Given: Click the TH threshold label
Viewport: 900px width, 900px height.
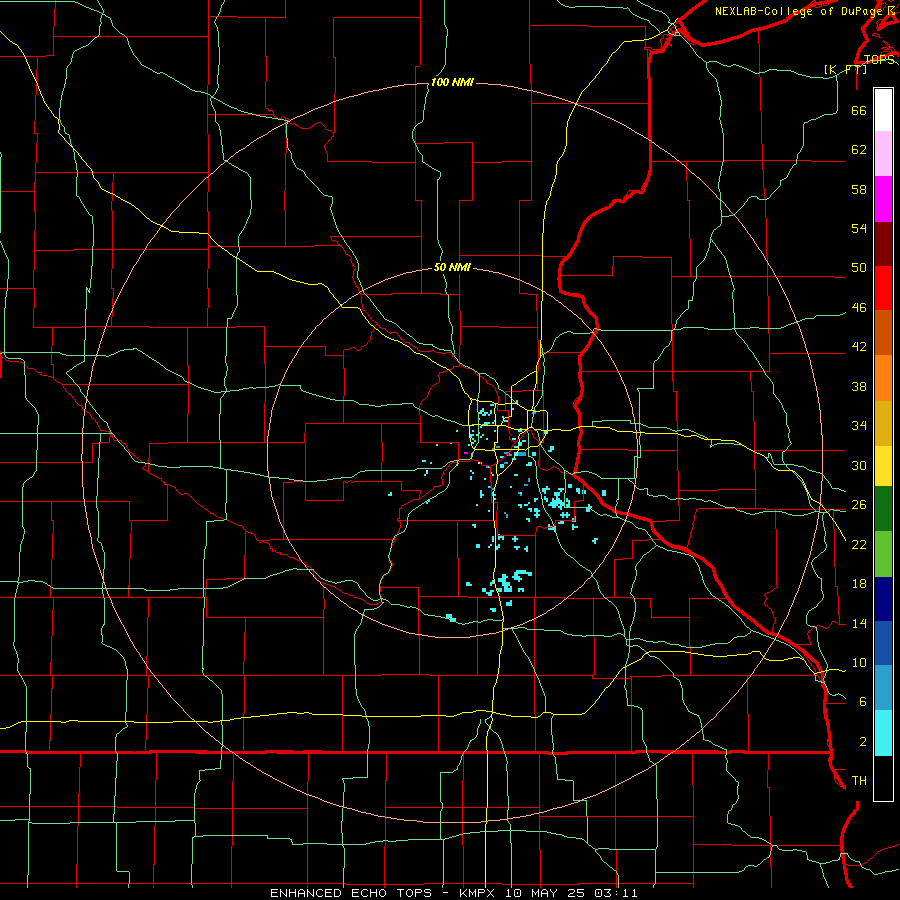Looking at the screenshot, I should pyautogui.click(x=859, y=781).
